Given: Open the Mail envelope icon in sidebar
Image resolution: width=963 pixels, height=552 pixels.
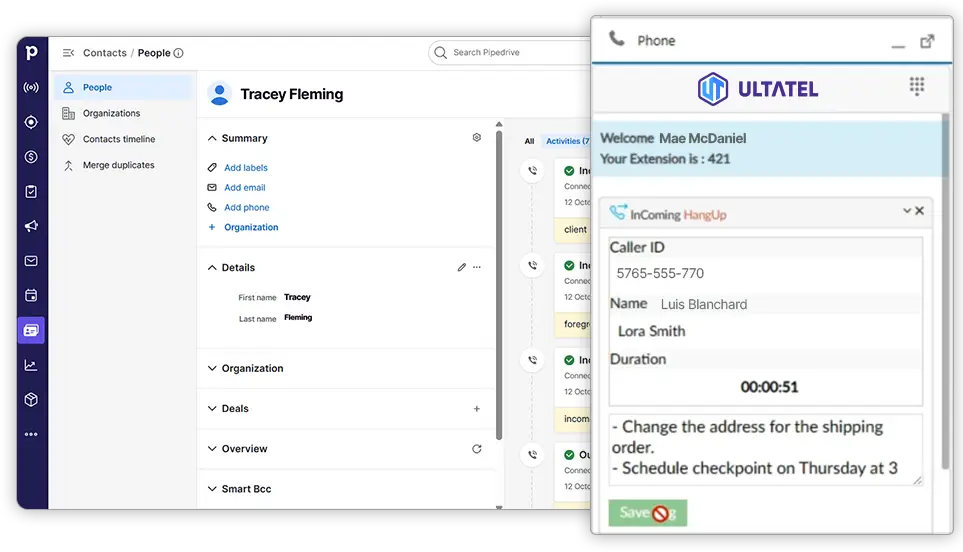Looking at the screenshot, I should point(31,261).
